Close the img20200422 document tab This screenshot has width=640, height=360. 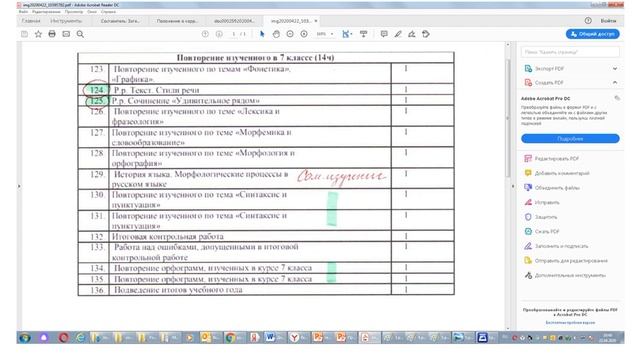click(x=316, y=21)
